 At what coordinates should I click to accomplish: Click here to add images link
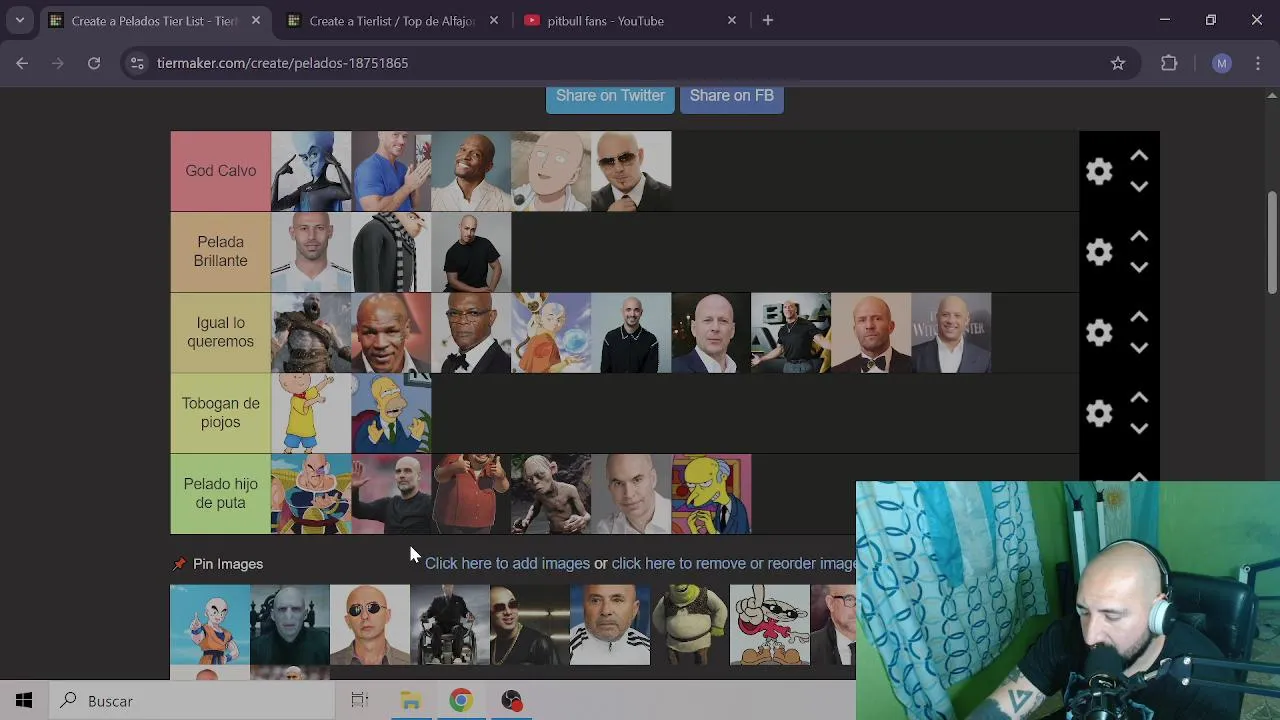pyautogui.click(x=507, y=563)
